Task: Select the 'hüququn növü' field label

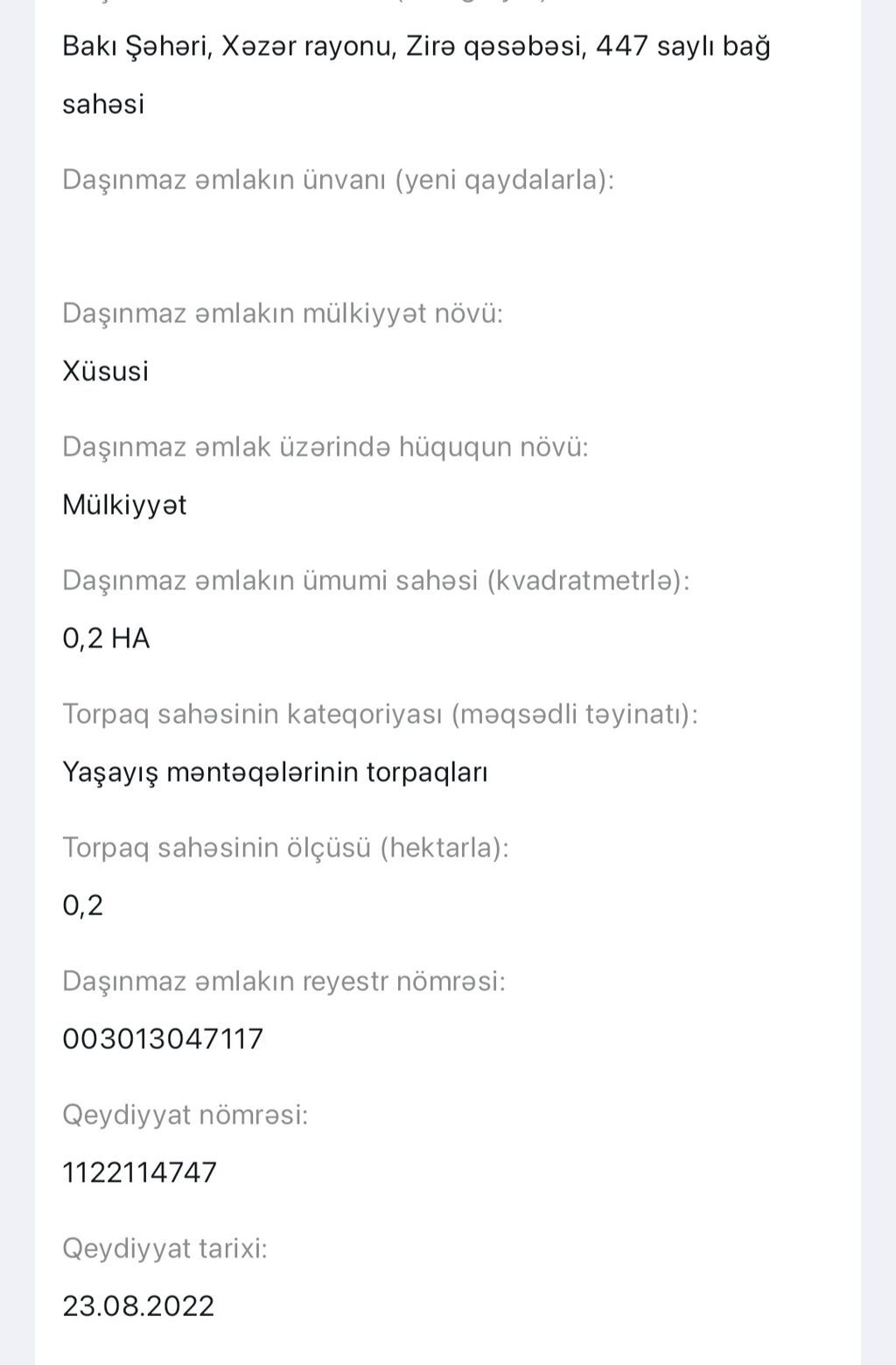Action: coord(325,447)
